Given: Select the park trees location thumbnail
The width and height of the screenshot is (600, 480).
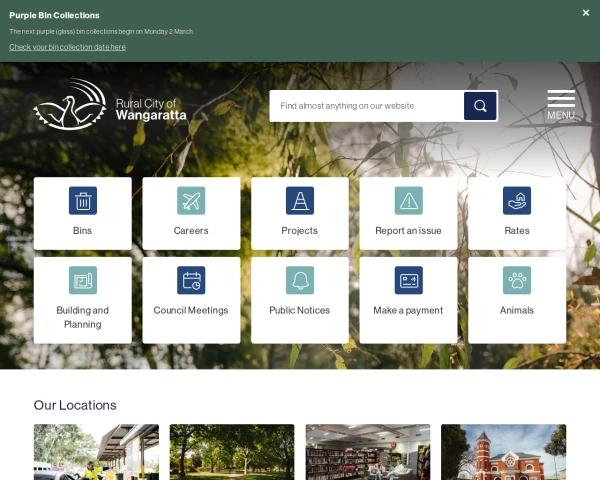Looking at the screenshot, I should tap(232, 452).
